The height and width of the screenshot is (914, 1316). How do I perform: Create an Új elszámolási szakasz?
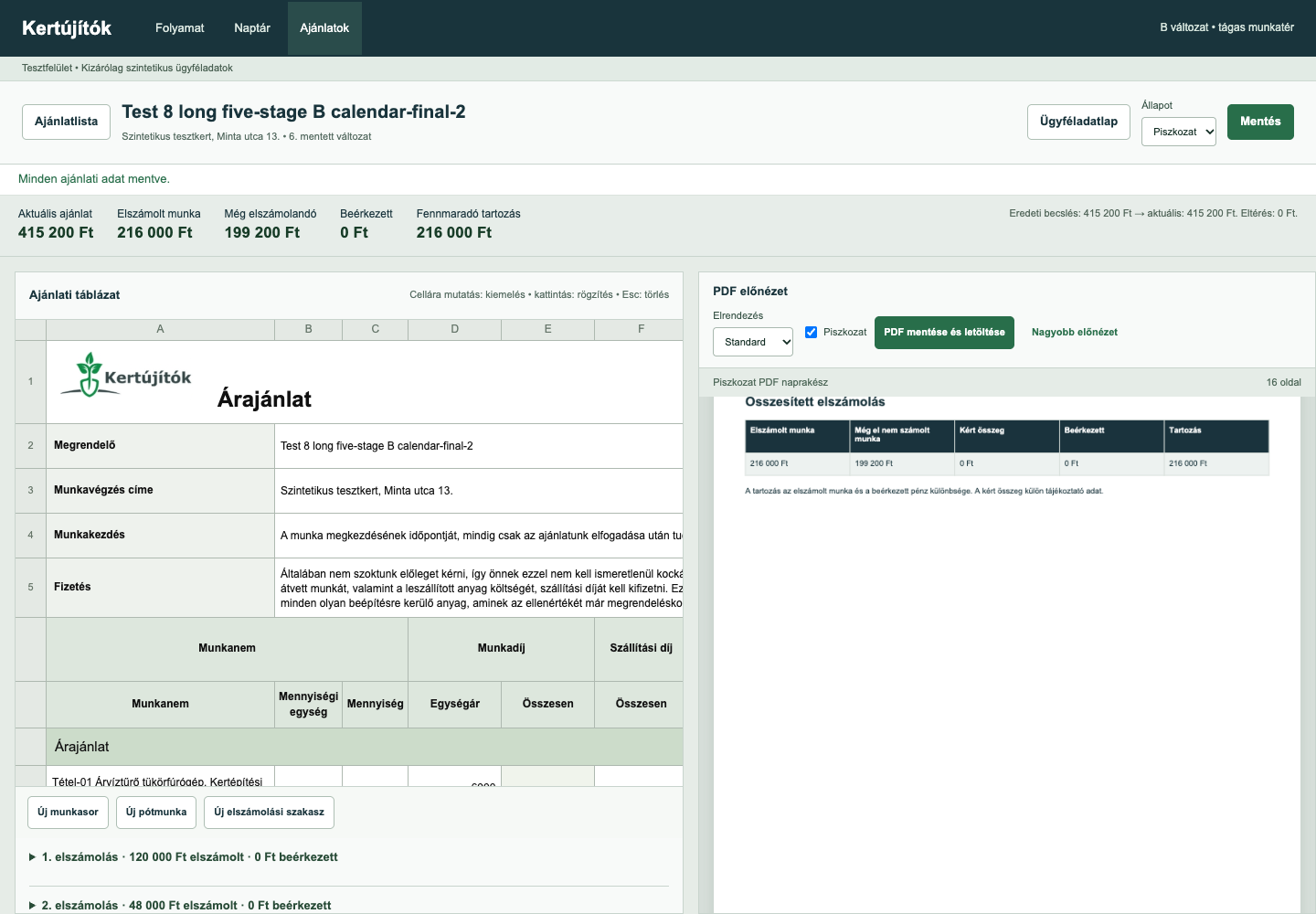coord(269,813)
